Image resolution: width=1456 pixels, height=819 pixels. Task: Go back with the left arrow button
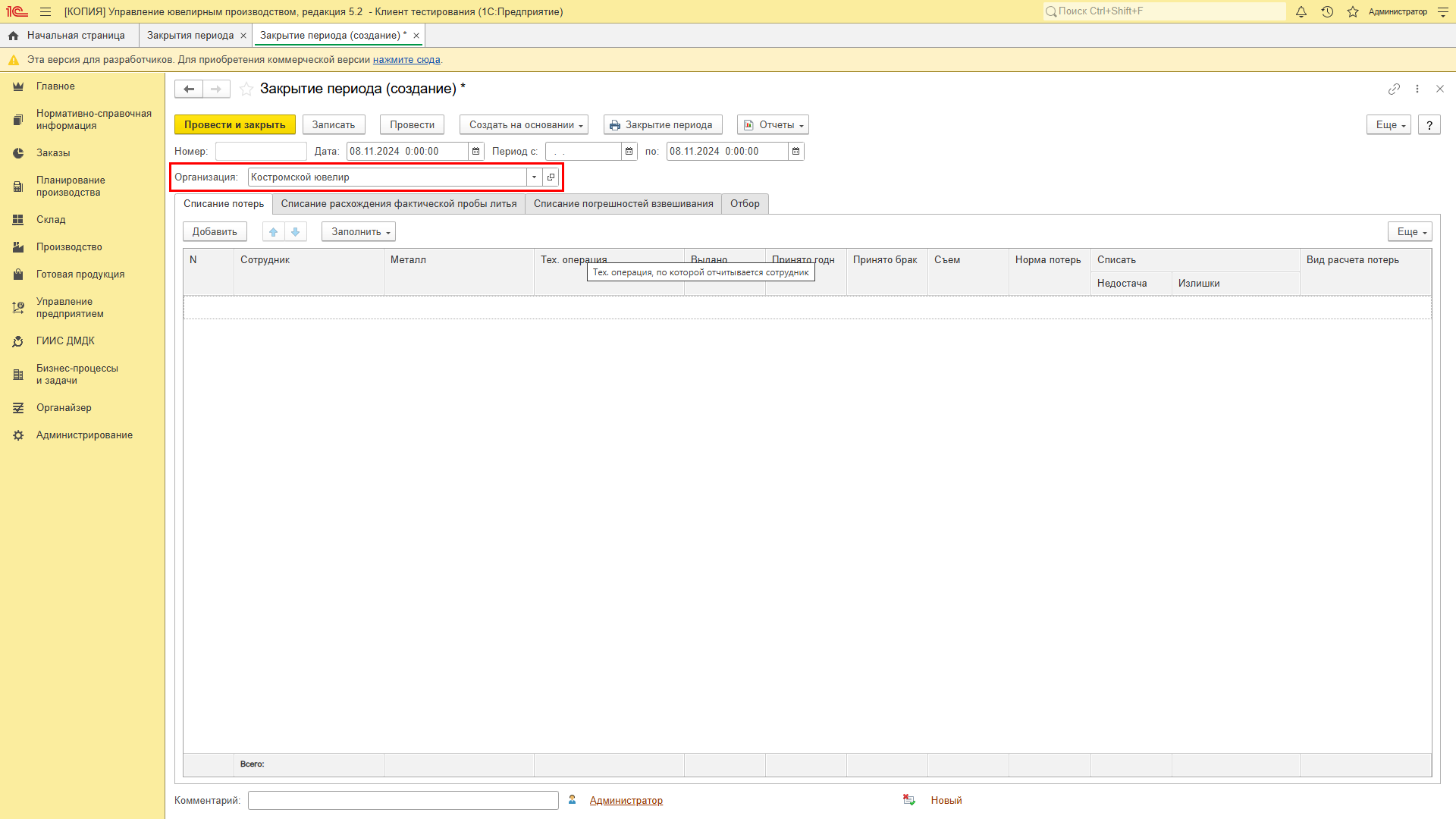tap(189, 89)
